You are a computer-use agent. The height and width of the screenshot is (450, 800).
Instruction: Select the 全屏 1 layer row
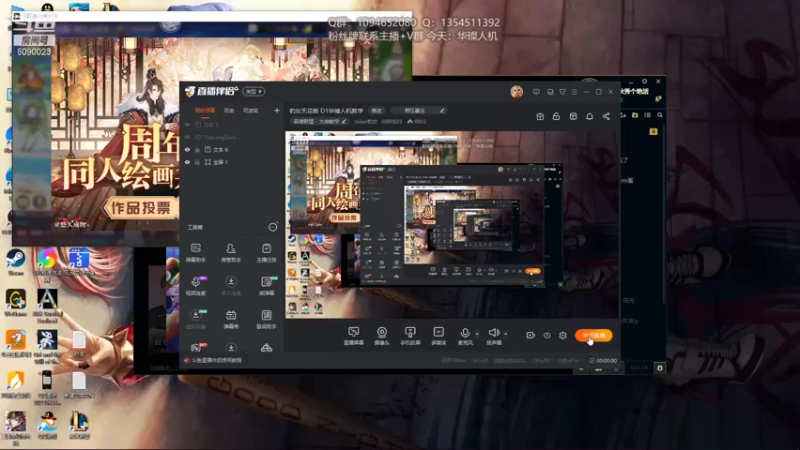232,162
